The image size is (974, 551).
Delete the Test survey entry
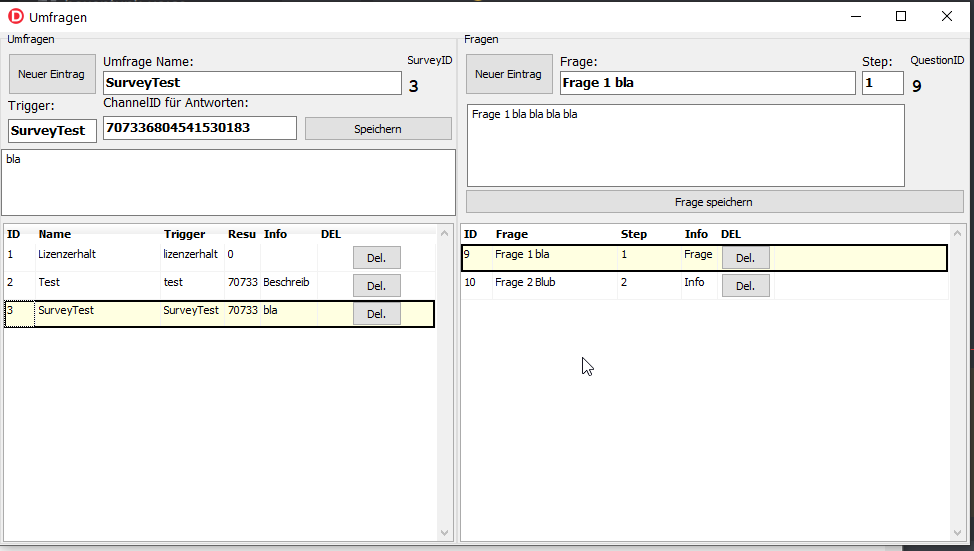(x=376, y=285)
